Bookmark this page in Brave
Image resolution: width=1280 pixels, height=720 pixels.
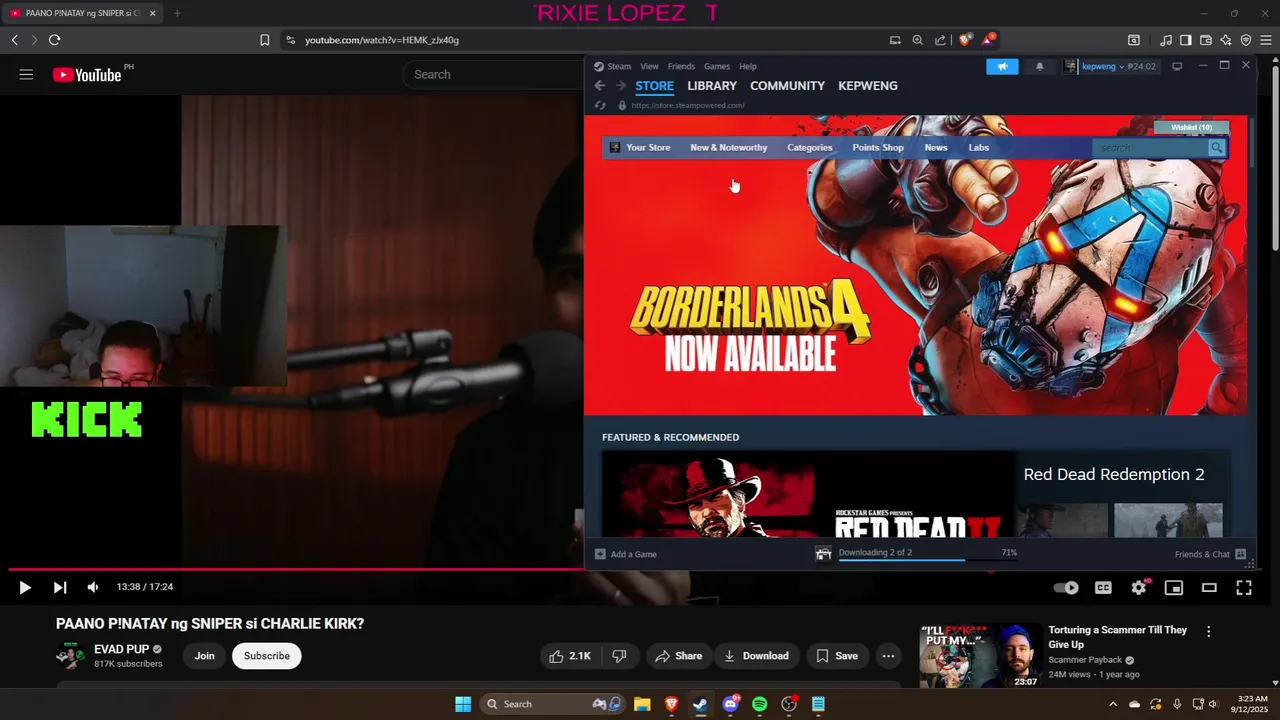click(x=264, y=40)
